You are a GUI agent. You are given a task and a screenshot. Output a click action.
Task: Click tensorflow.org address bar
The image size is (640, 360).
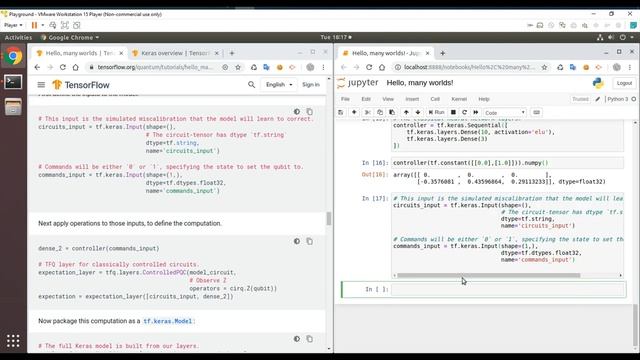point(156,67)
